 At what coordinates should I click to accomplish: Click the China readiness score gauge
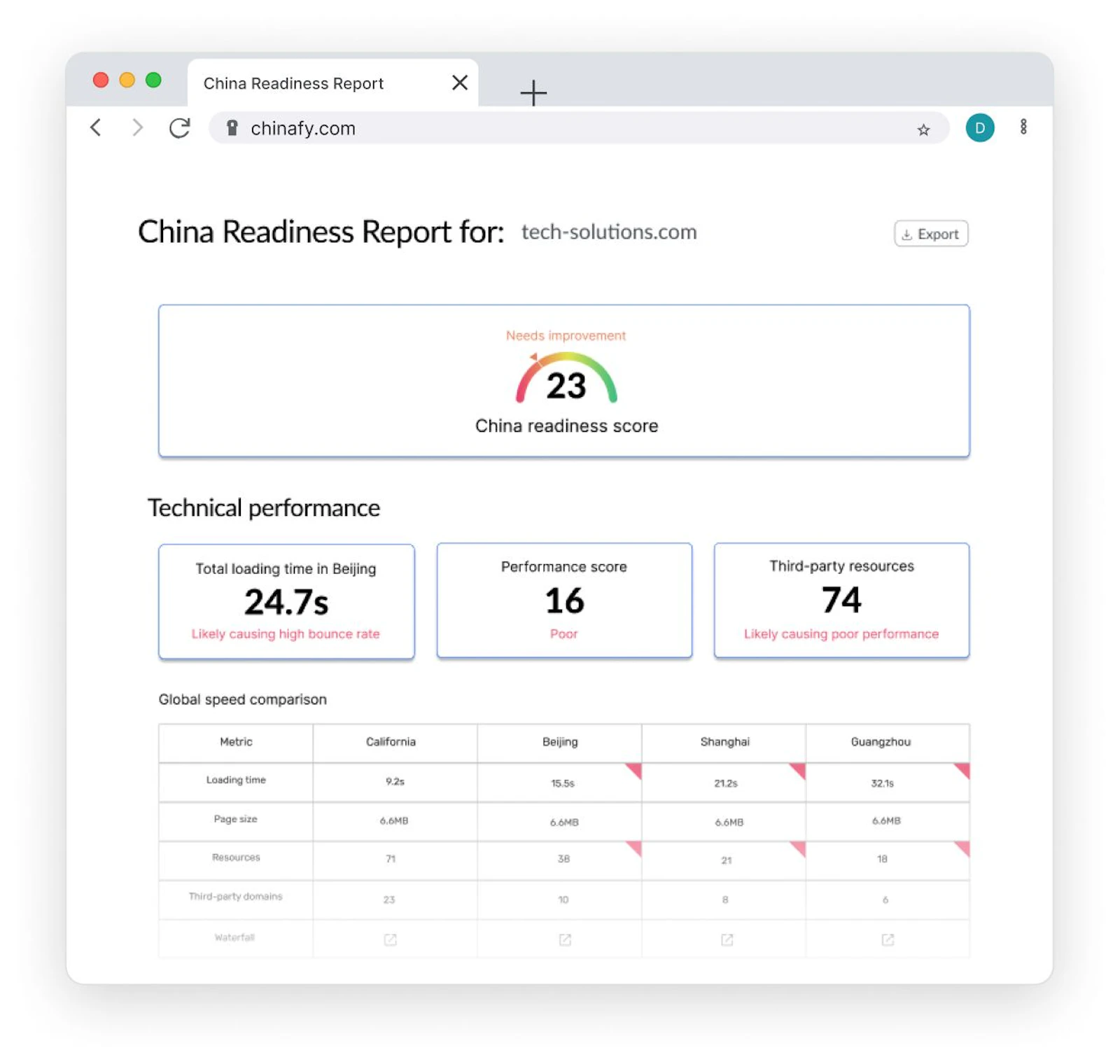click(x=566, y=379)
